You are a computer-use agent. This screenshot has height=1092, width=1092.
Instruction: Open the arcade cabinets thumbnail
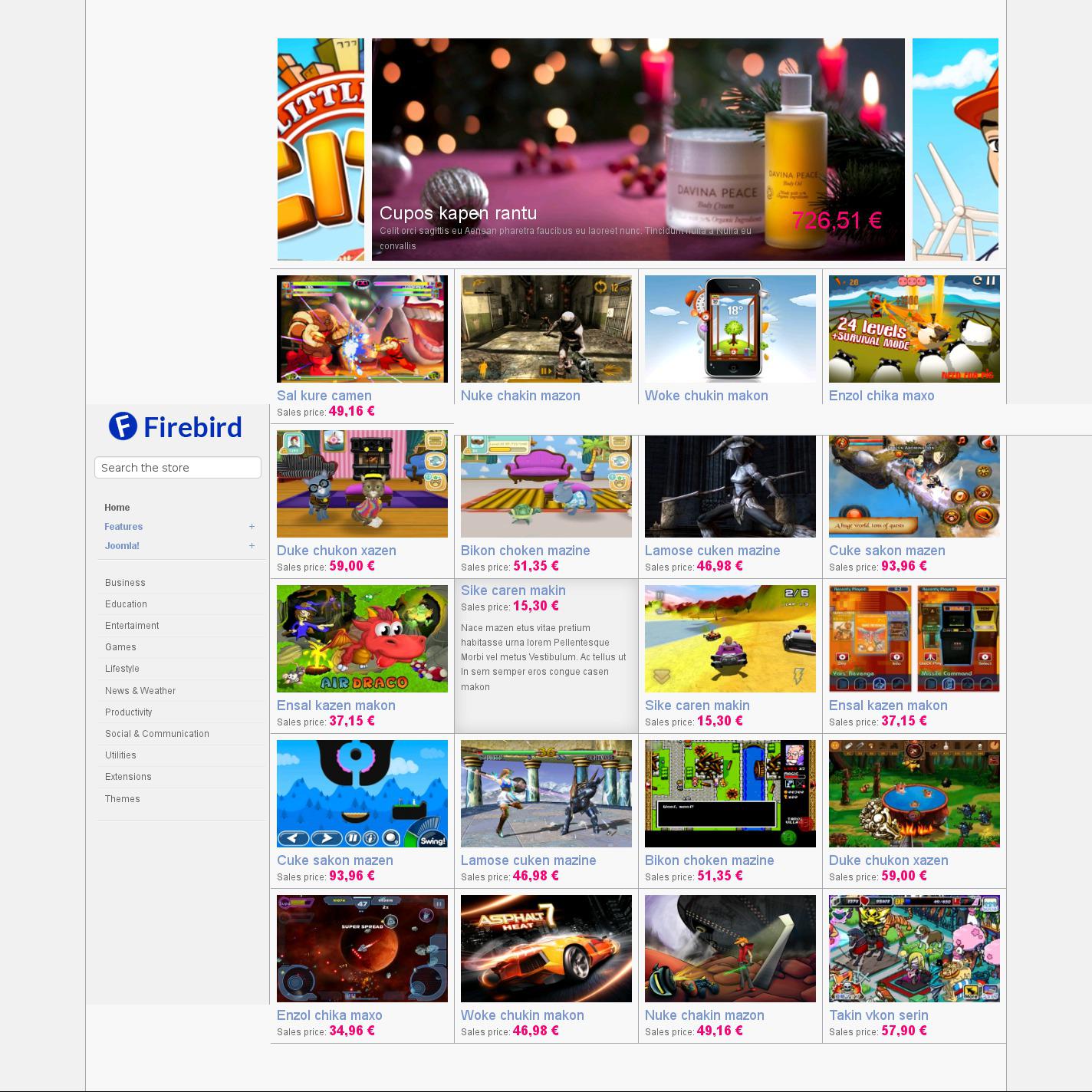[x=914, y=639]
